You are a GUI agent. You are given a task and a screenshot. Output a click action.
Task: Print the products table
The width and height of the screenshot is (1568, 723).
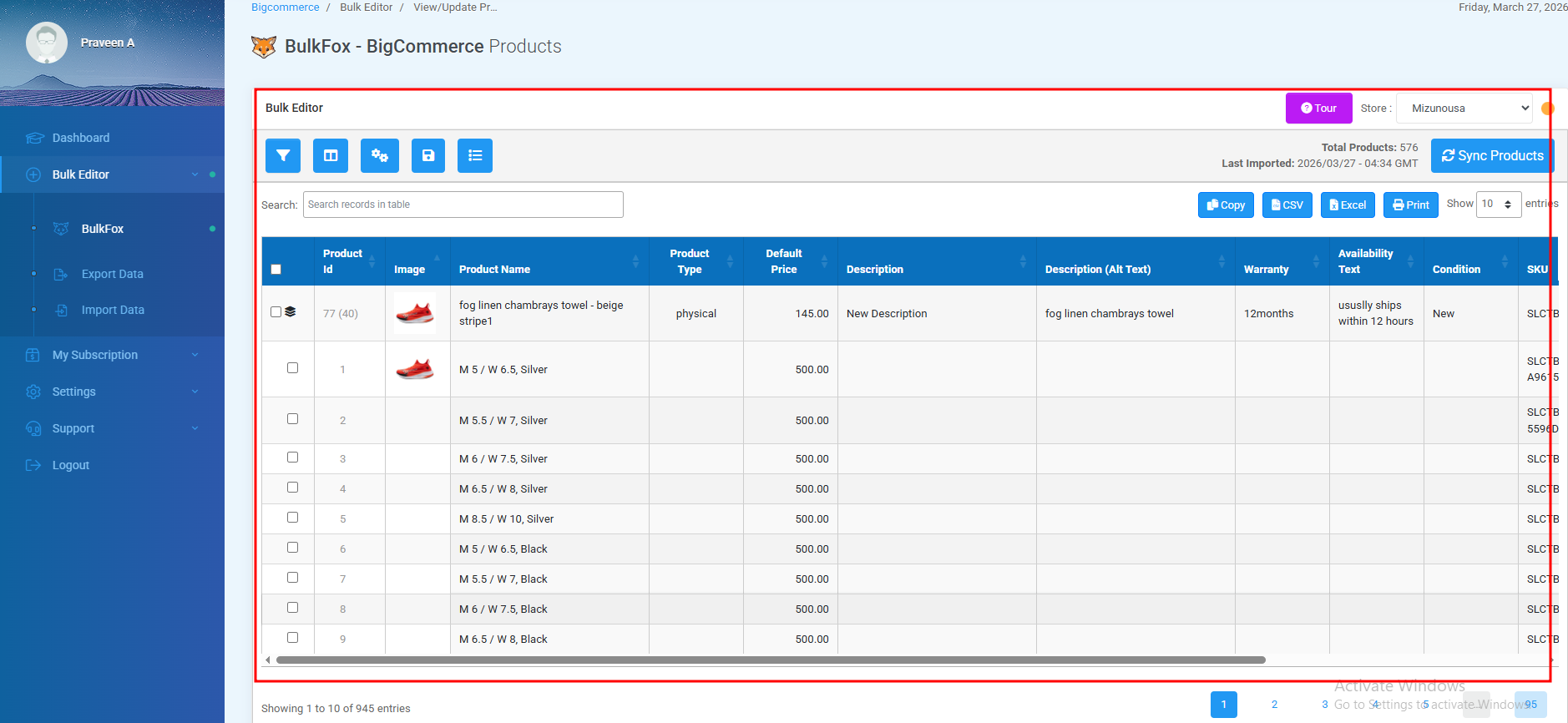(1411, 205)
